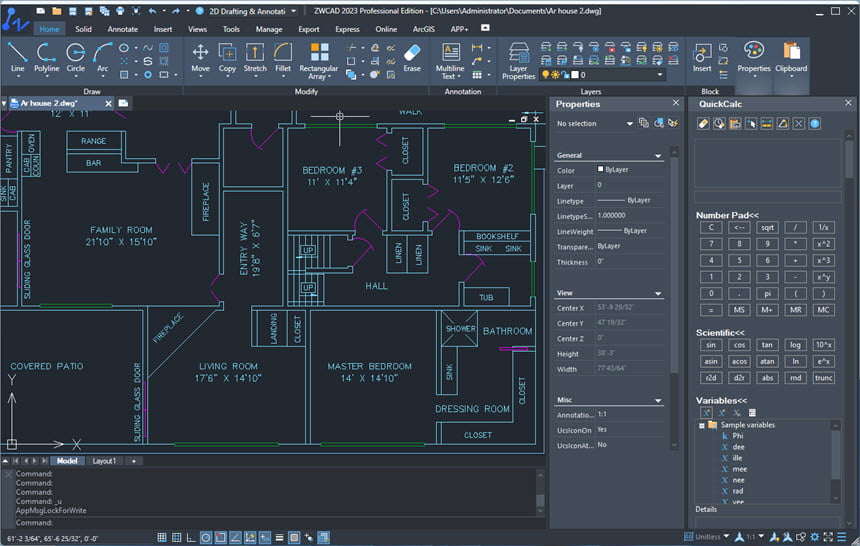Collapse the View section in Properties

658,294
